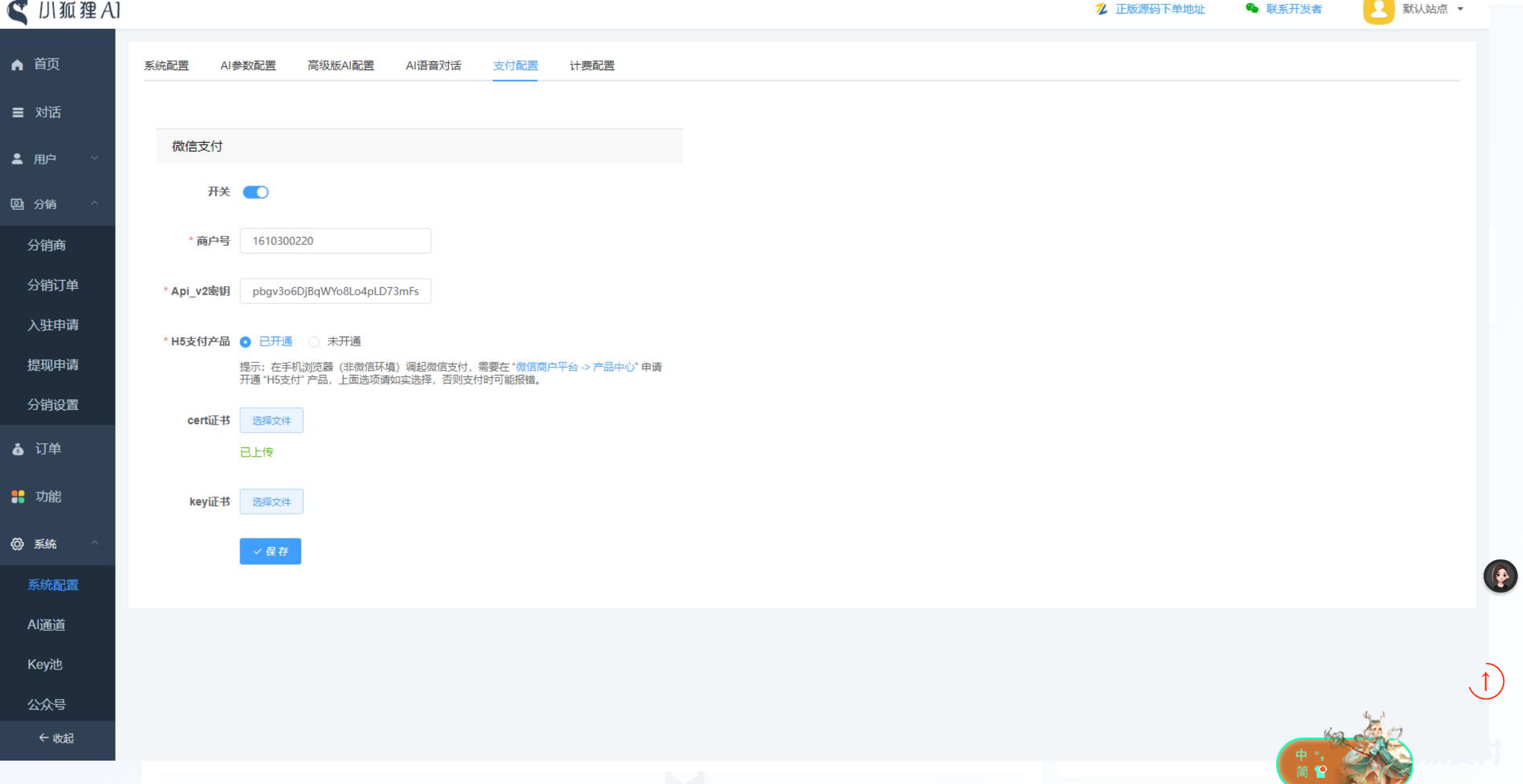This screenshot has height=784, width=1523.
Task: Switch to the AI参数配置 tab
Action: click(248, 66)
